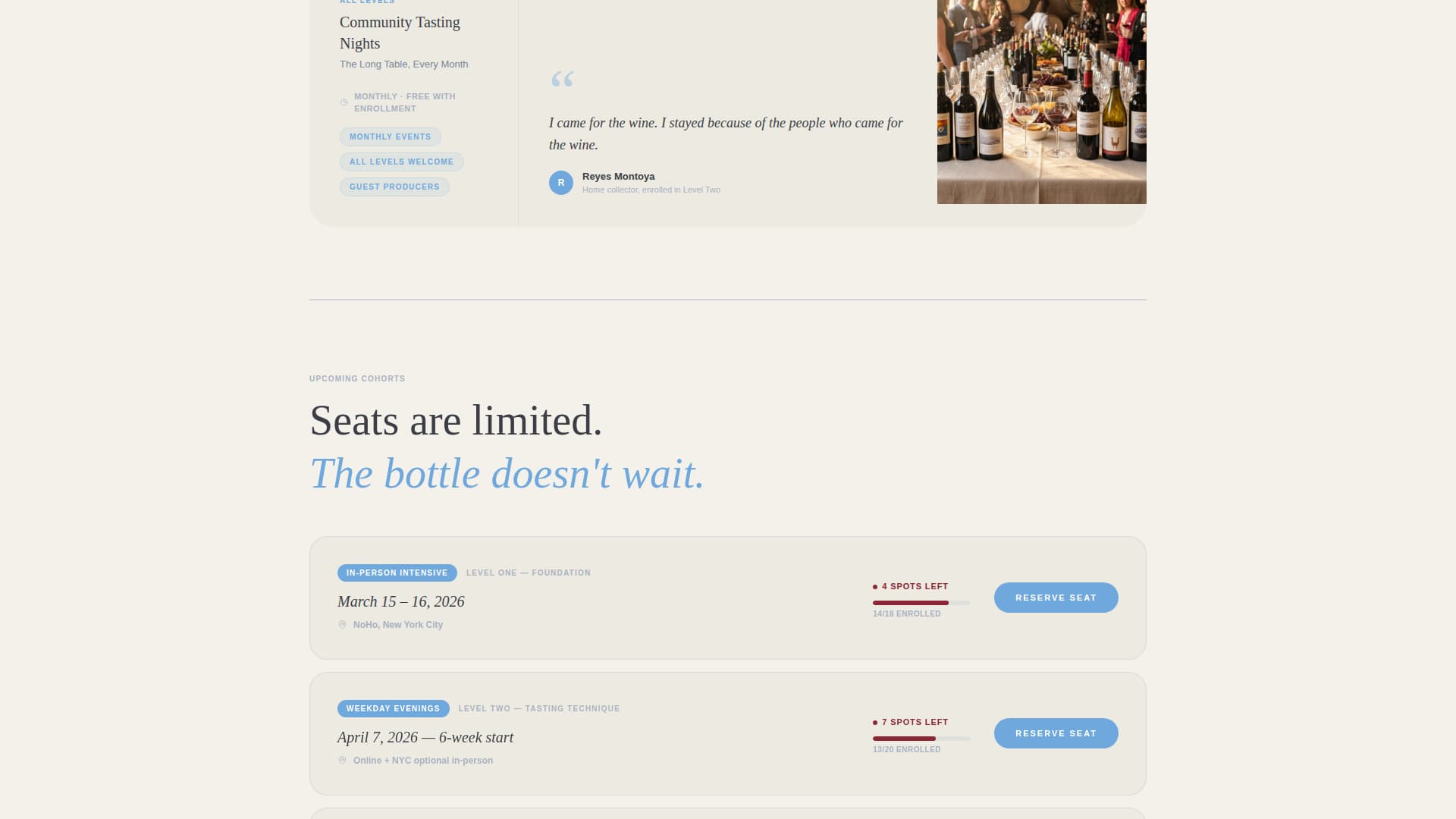
Task: Click the red dot beside 4 Spots Left
Action: tap(875, 587)
